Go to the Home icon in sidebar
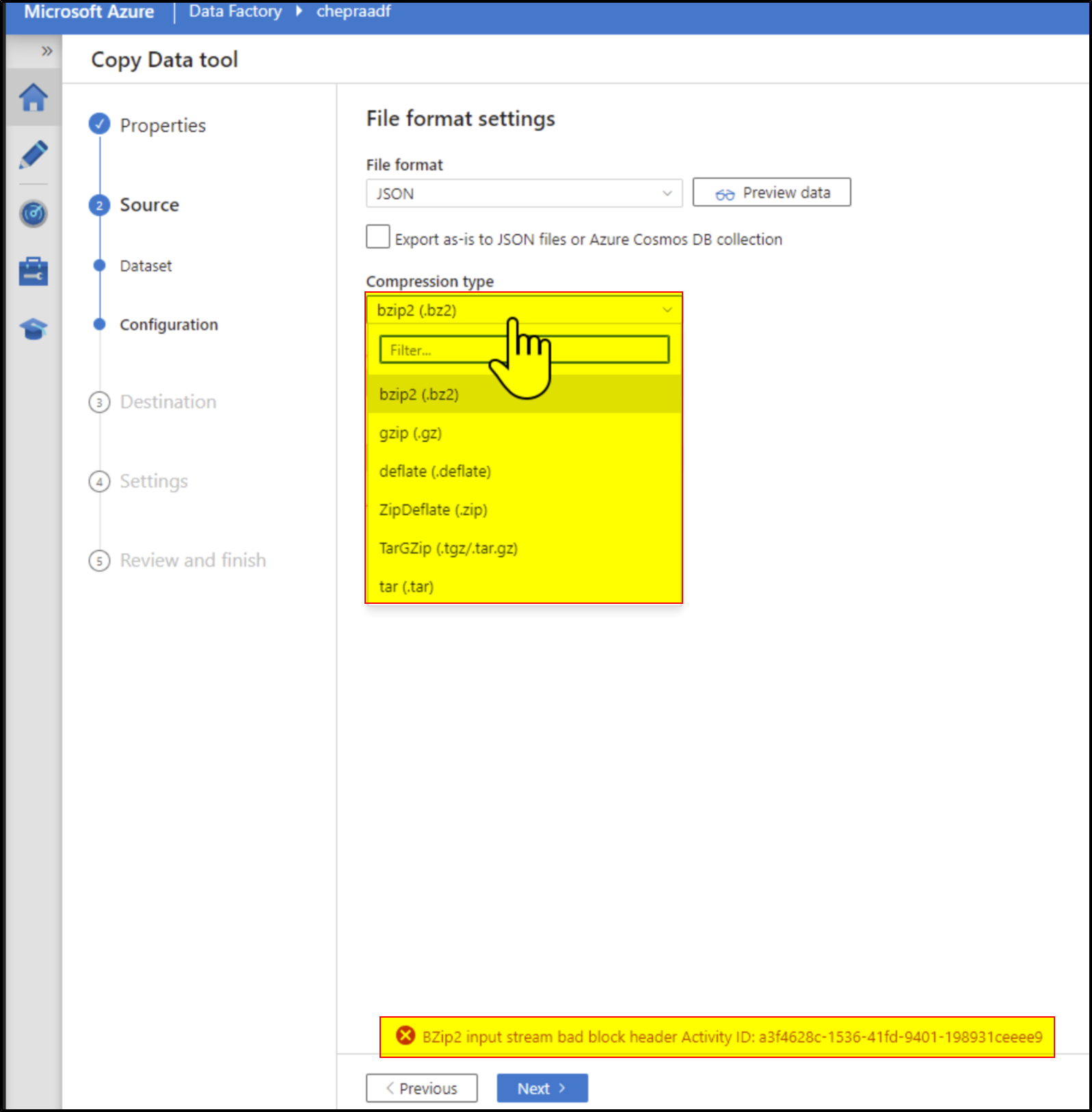 point(34,97)
